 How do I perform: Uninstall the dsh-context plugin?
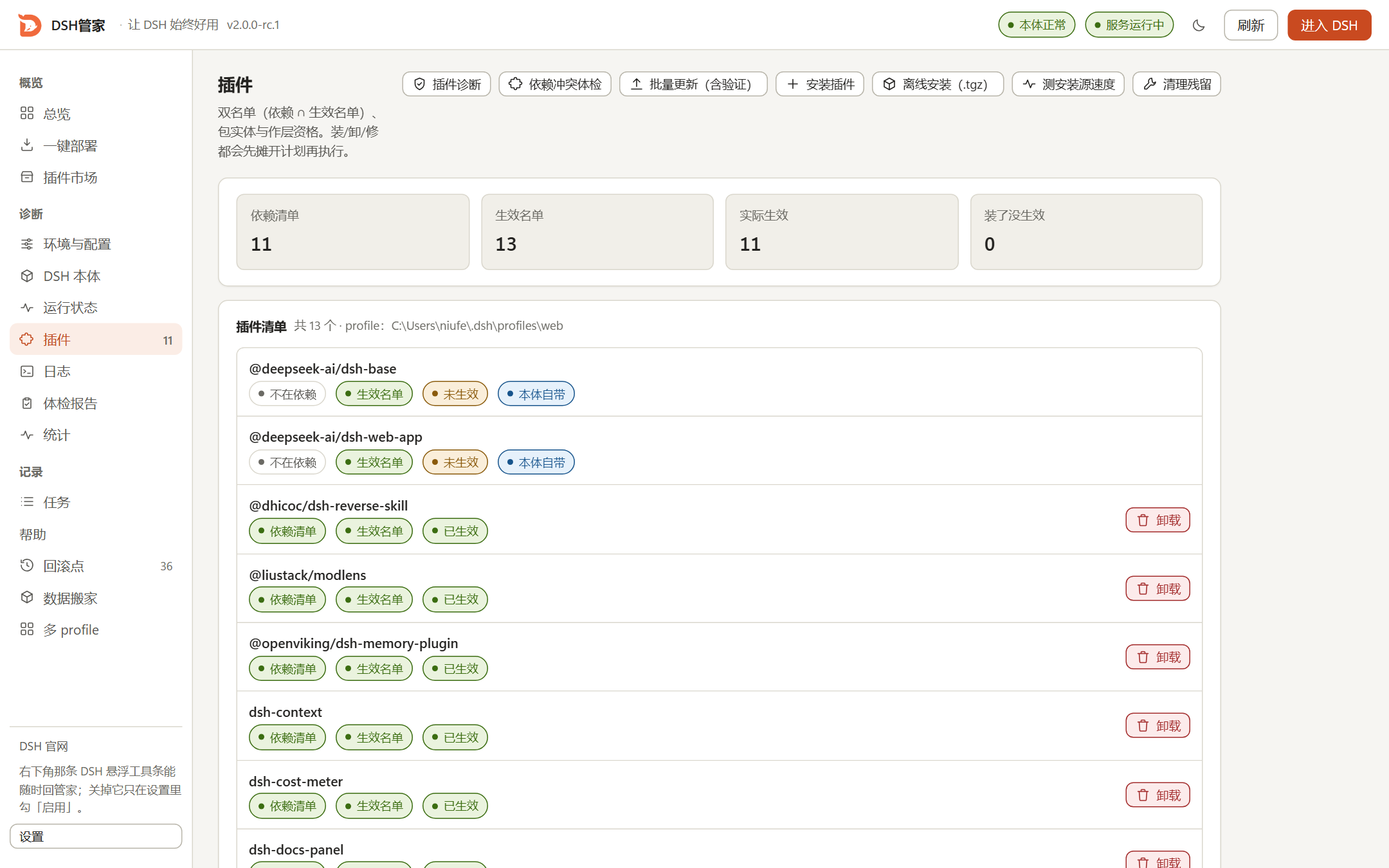pos(1157,726)
